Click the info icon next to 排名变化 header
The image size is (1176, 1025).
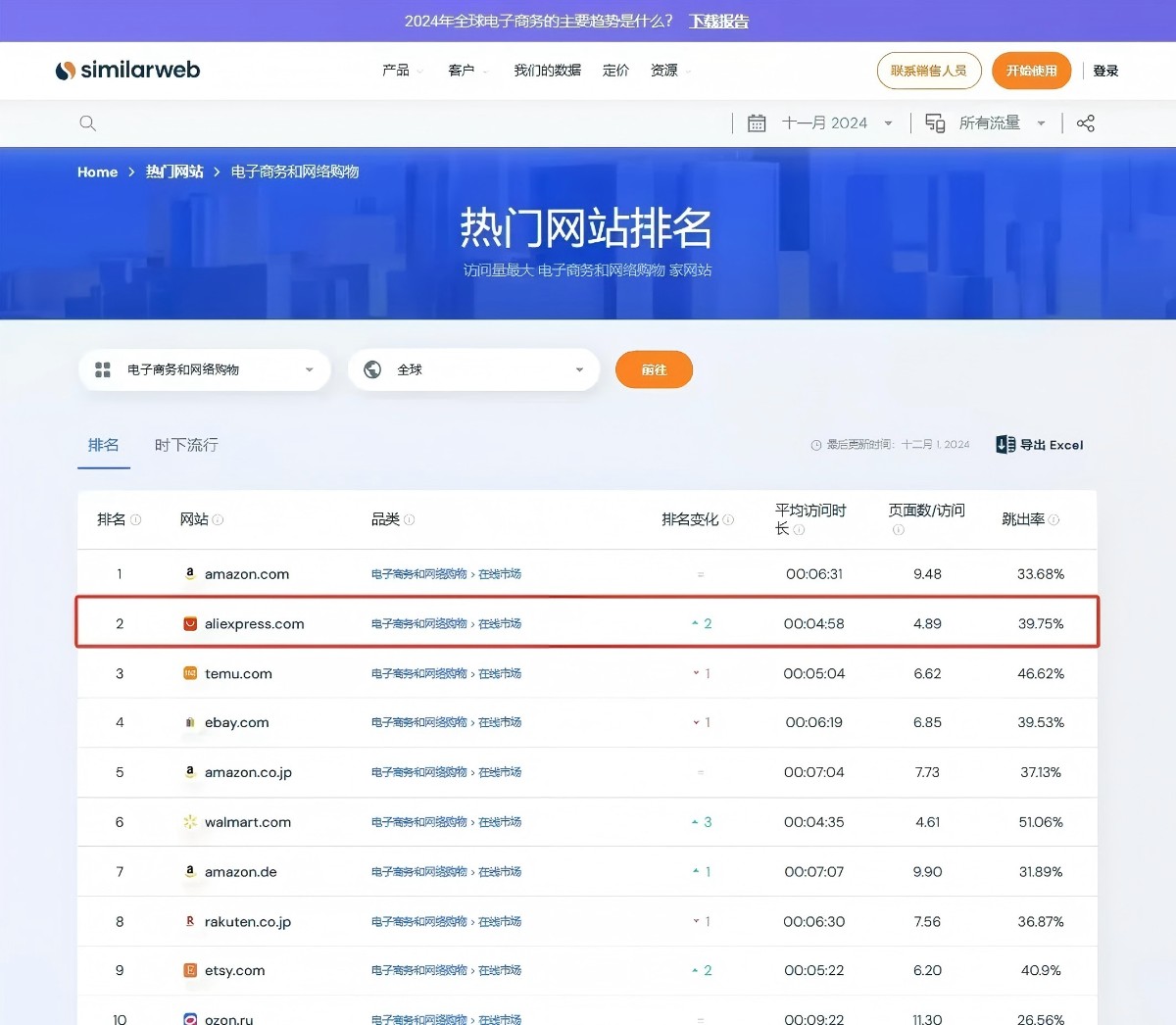pos(728,519)
